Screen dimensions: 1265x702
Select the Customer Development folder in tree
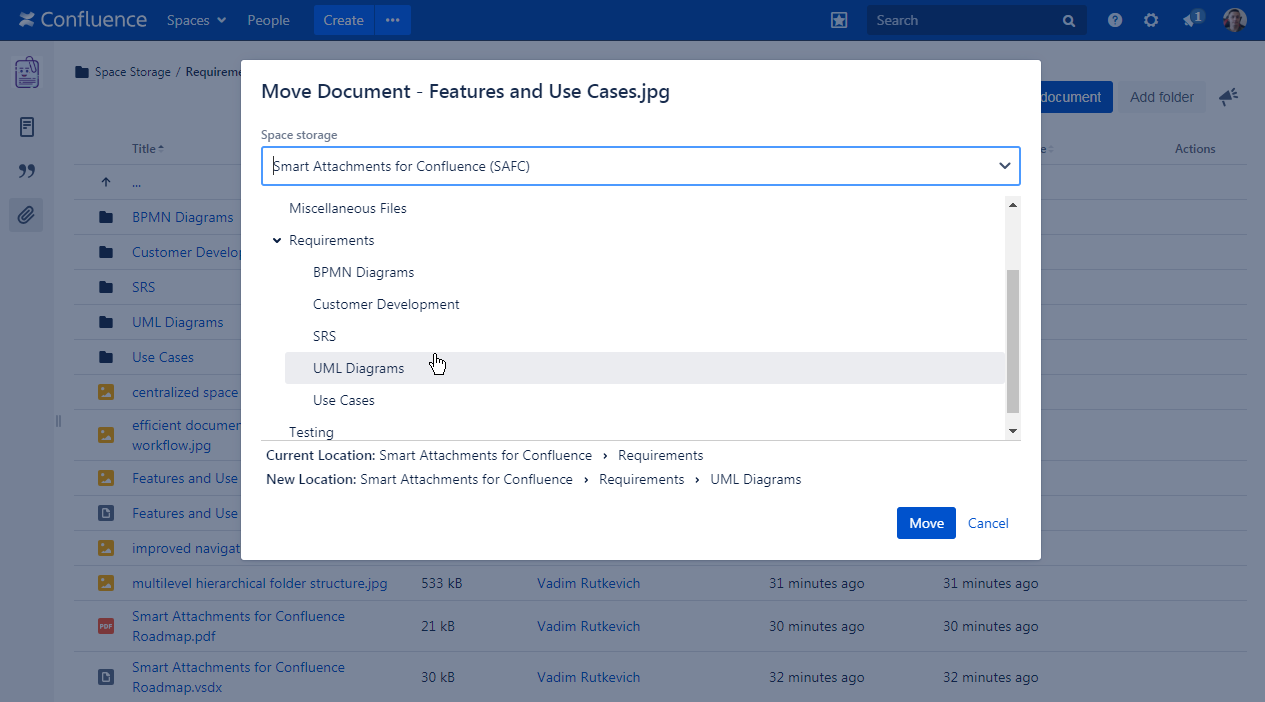pyautogui.click(x=386, y=304)
